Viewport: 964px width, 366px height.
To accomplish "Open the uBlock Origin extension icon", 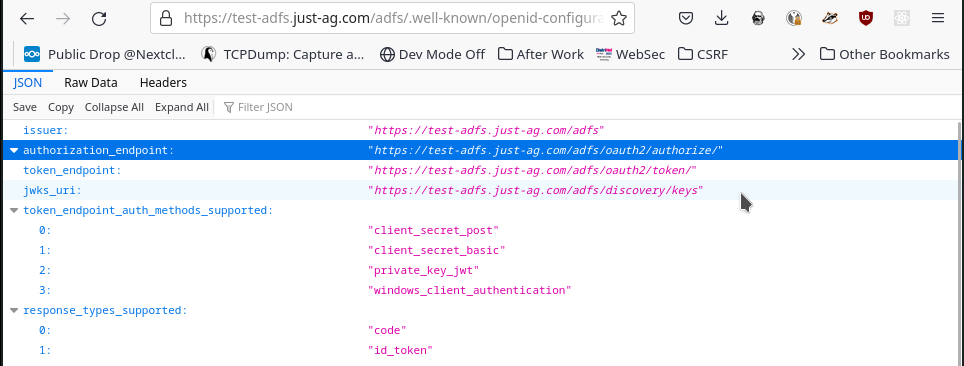I will coord(866,18).
